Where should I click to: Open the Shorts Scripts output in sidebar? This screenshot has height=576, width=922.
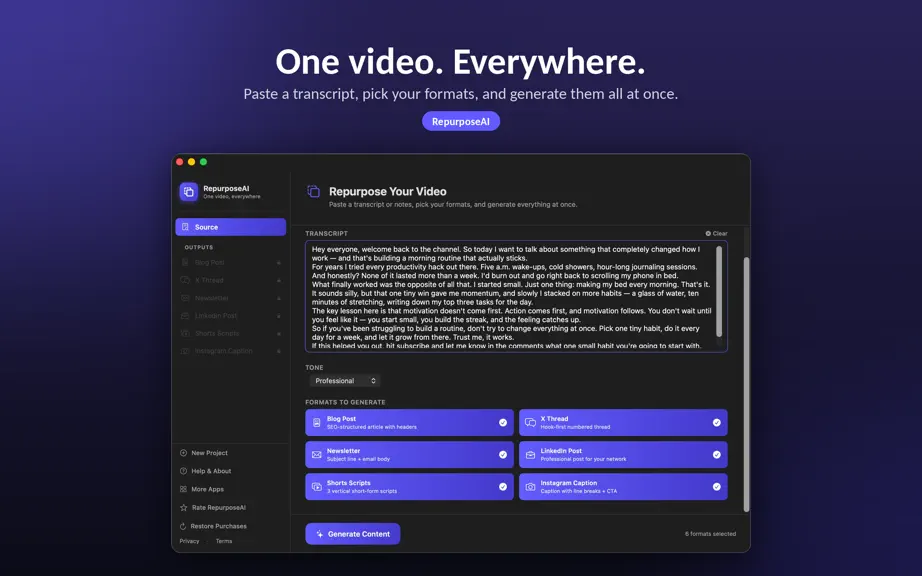230,333
